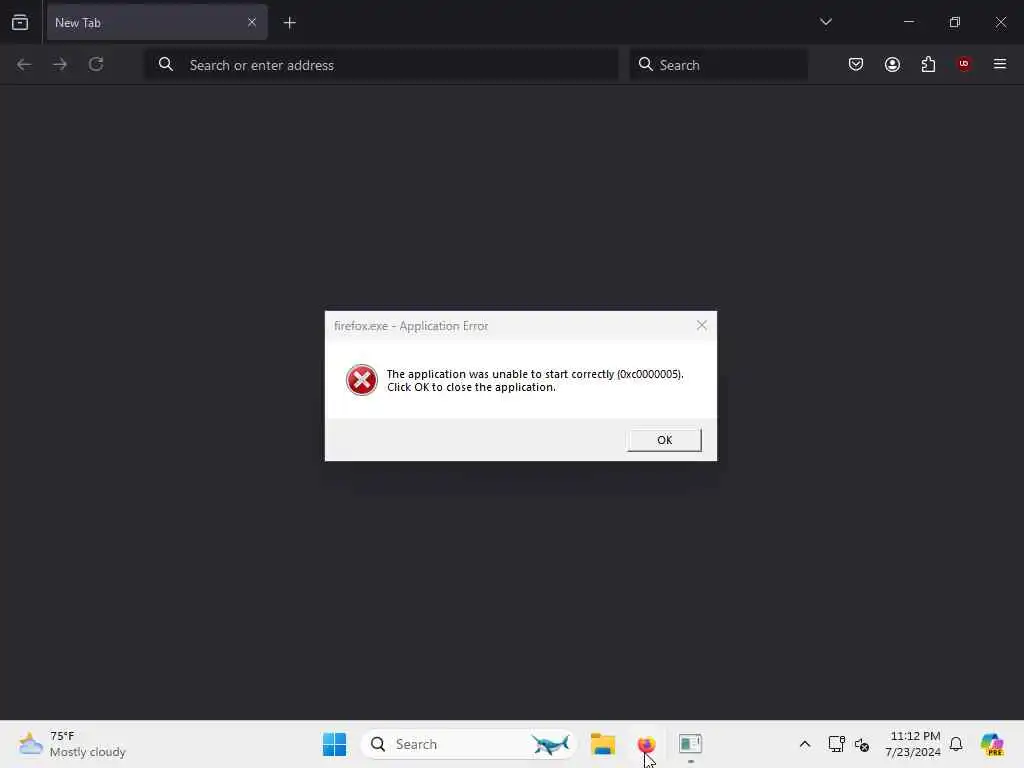Click the dialog title 'firefox.exe - Application Error'
This screenshot has height=768, width=1024.
pyautogui.click(x=411, y=326)
